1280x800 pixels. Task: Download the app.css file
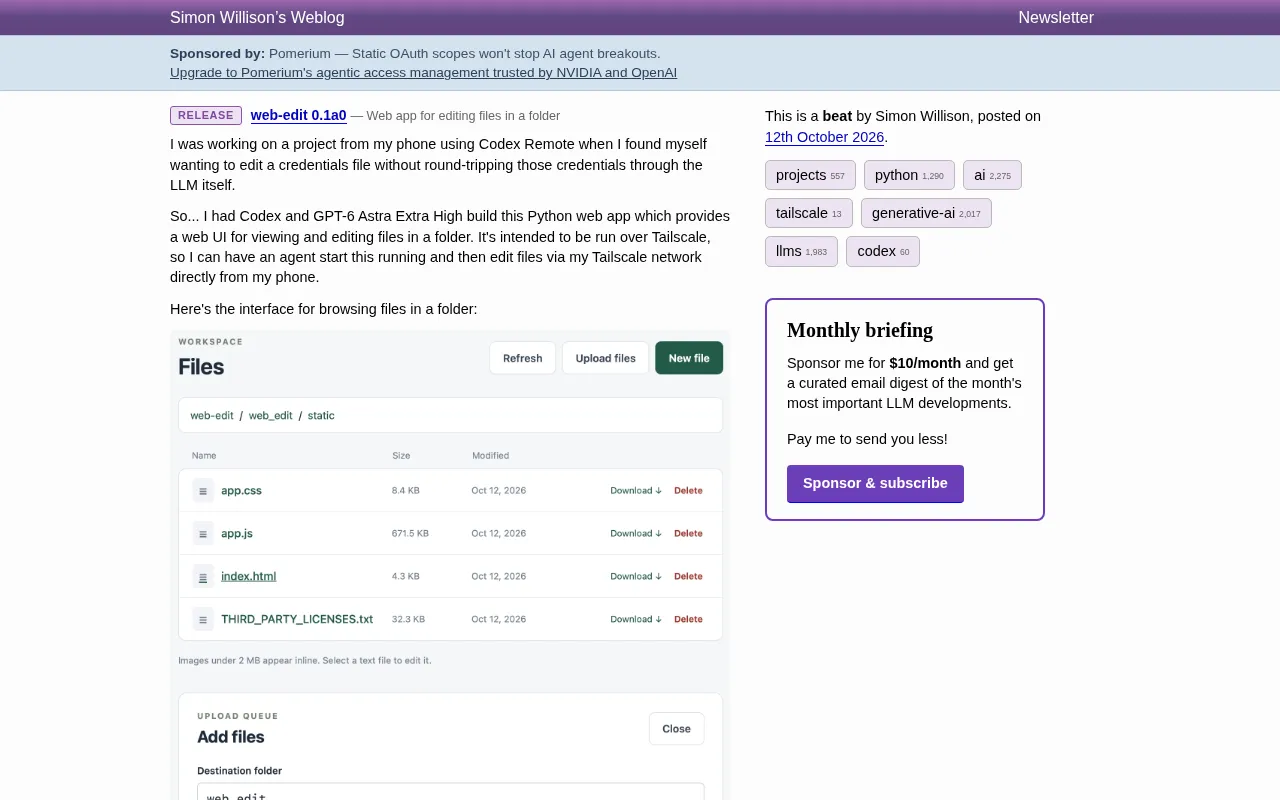(636, 491)
